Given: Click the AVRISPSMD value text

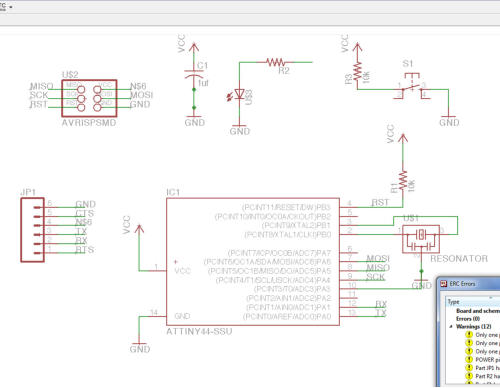Looking at the screenshot, I should point(89,123).
